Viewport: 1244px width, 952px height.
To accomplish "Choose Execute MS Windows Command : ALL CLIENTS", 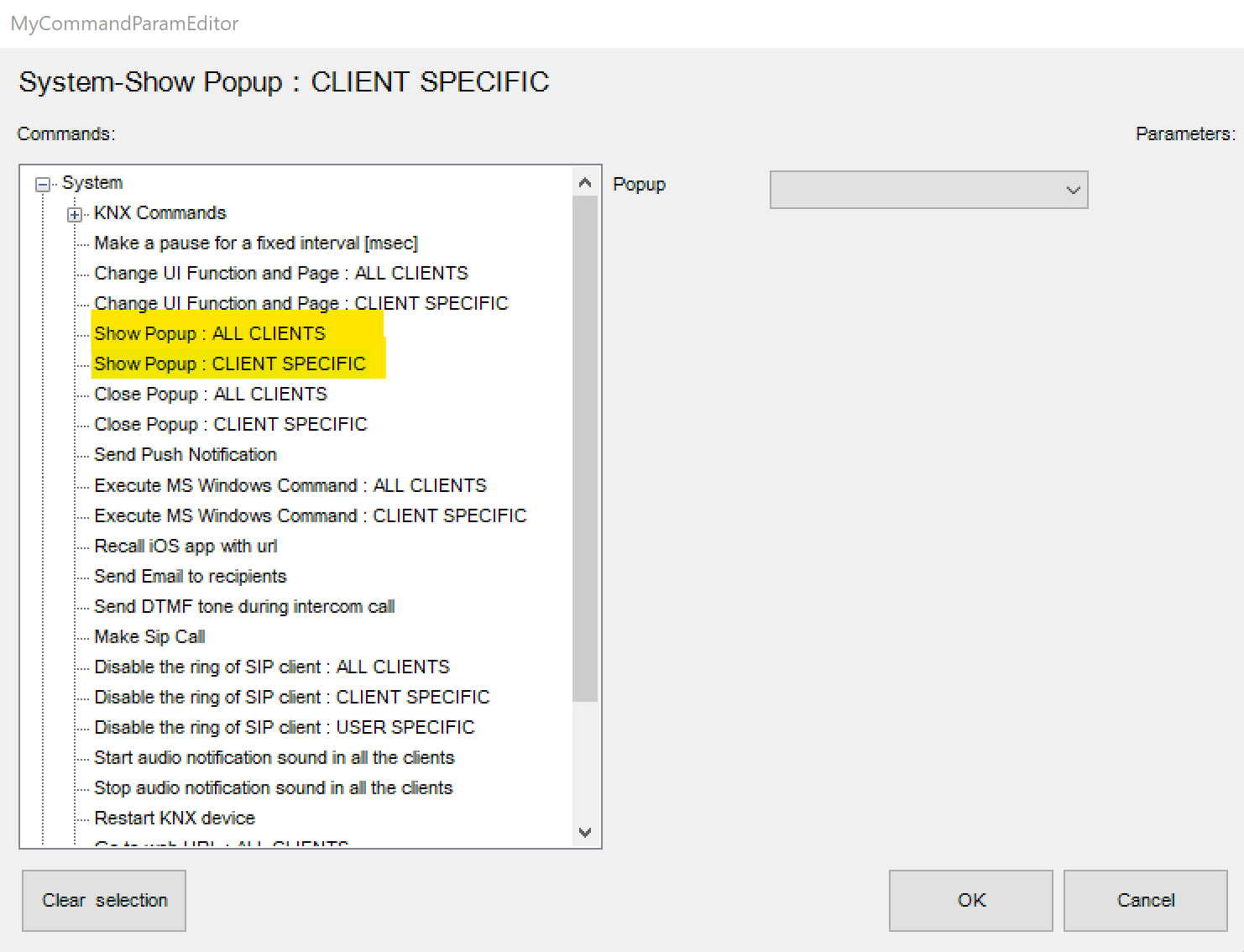I will (x=290, y=486).
